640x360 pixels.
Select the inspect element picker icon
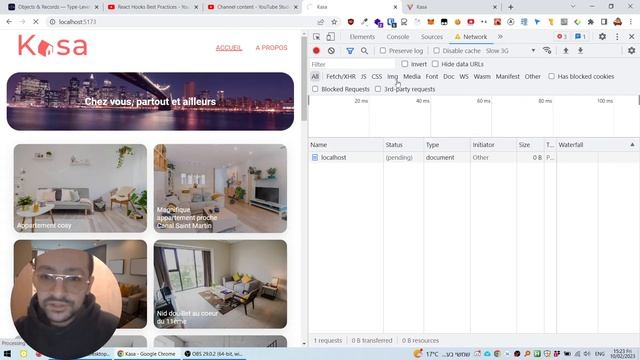click(316, 37)
